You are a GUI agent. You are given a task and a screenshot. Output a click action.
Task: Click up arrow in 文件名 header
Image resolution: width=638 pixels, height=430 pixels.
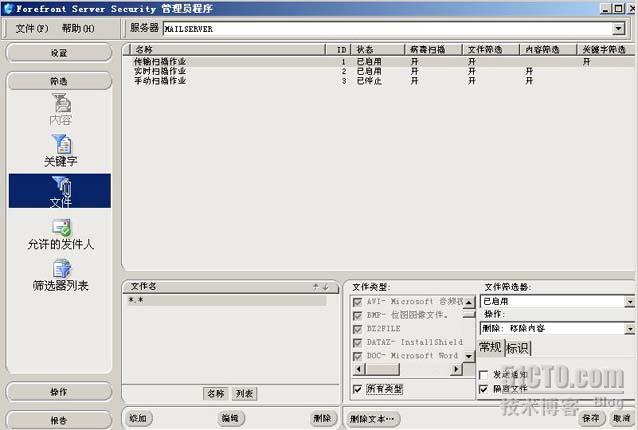(316, 287)
